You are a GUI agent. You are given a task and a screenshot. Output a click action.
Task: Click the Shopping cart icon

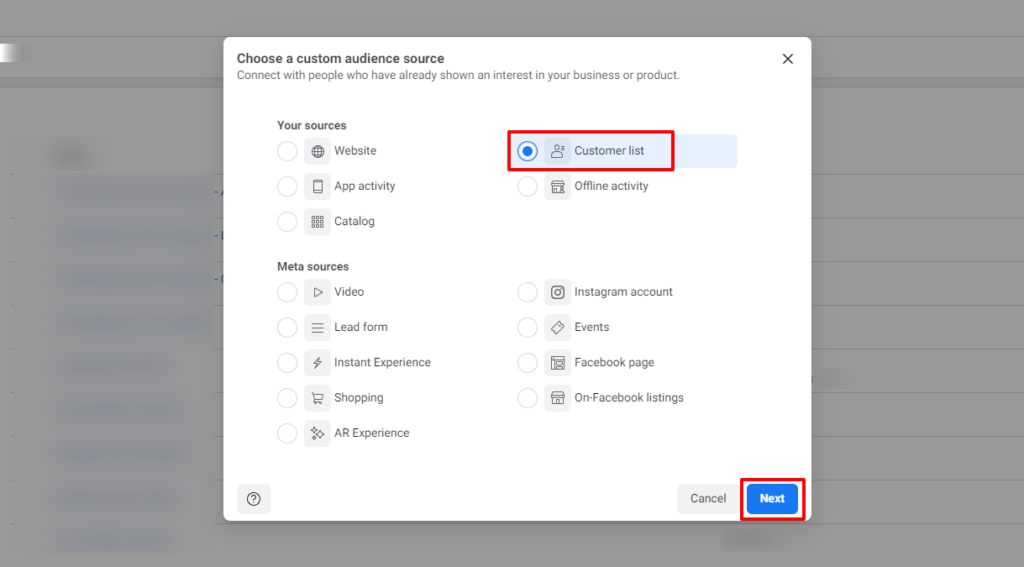pos(317,398)
